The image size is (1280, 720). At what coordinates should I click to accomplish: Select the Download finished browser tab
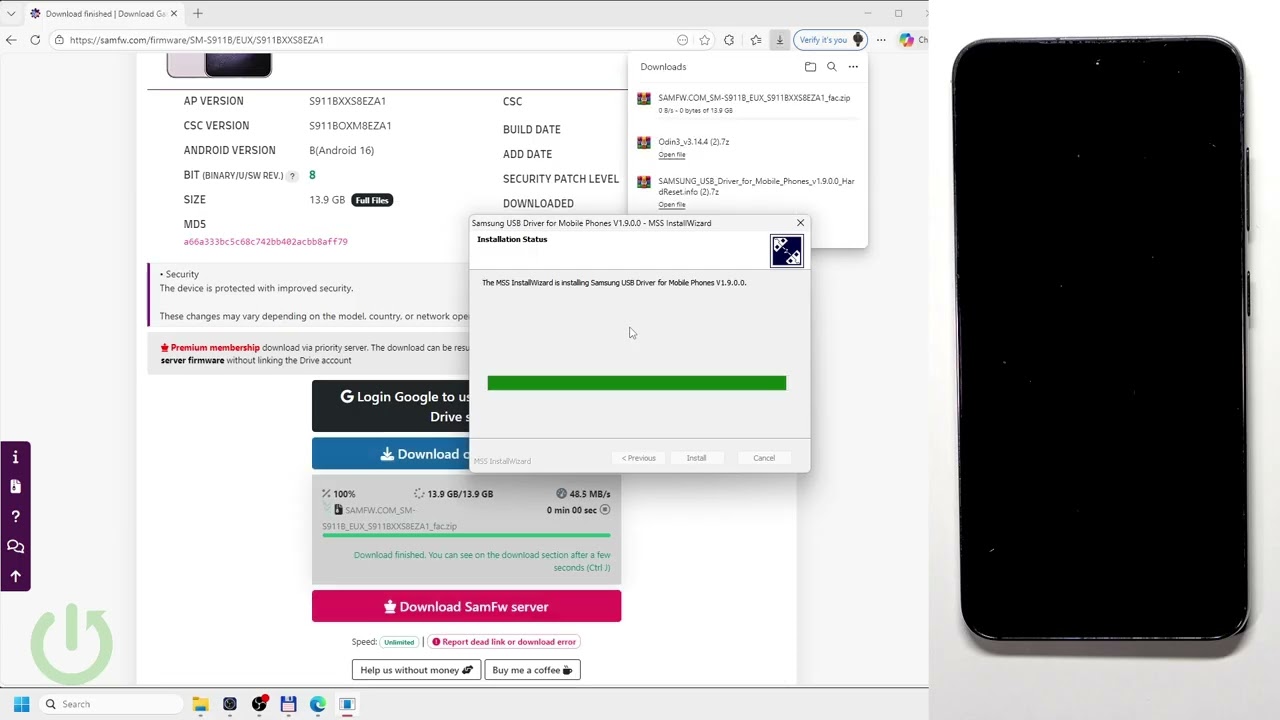pyautogui.click(x=102, y=14)
